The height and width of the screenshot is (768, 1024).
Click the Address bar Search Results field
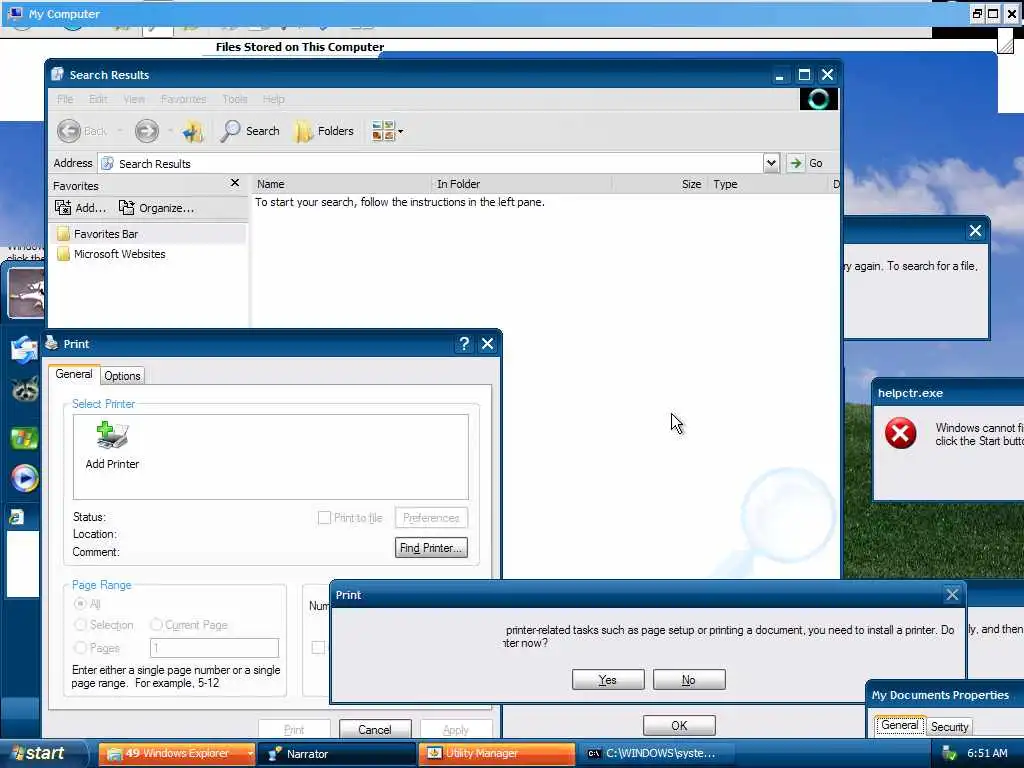431,163
